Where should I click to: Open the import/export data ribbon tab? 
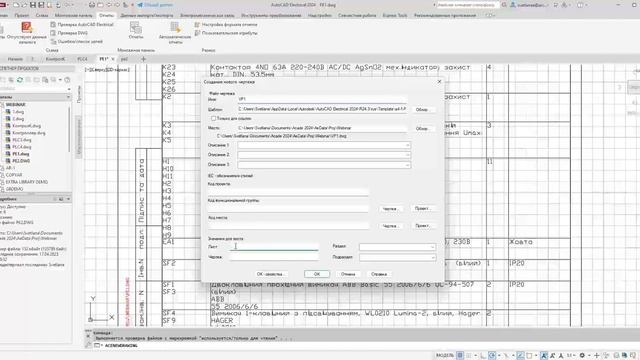pos(147,16)
